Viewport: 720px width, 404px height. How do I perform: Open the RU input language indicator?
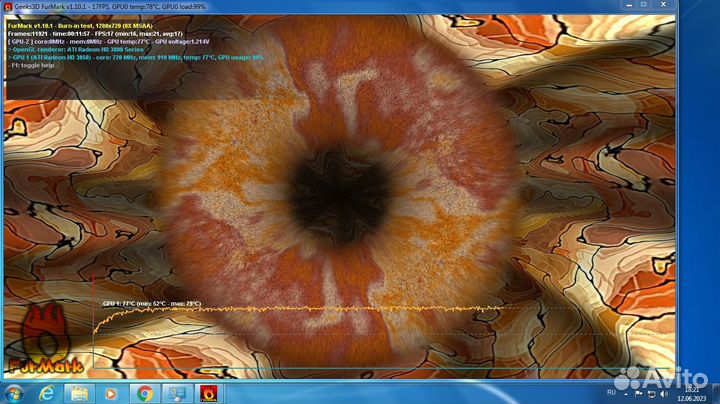tap(611, 392)
